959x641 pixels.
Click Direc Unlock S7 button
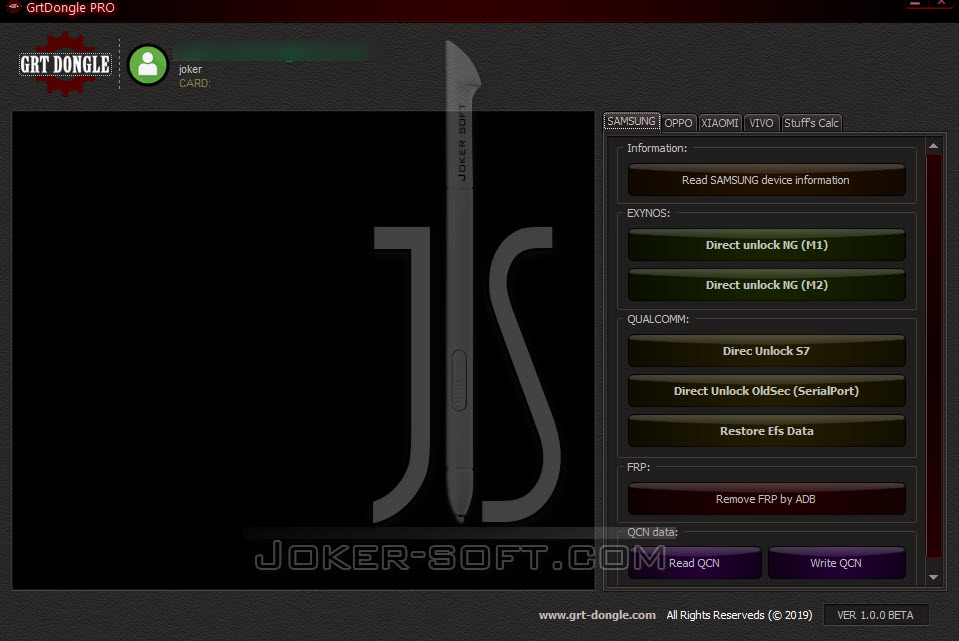(x=766, y=351)
